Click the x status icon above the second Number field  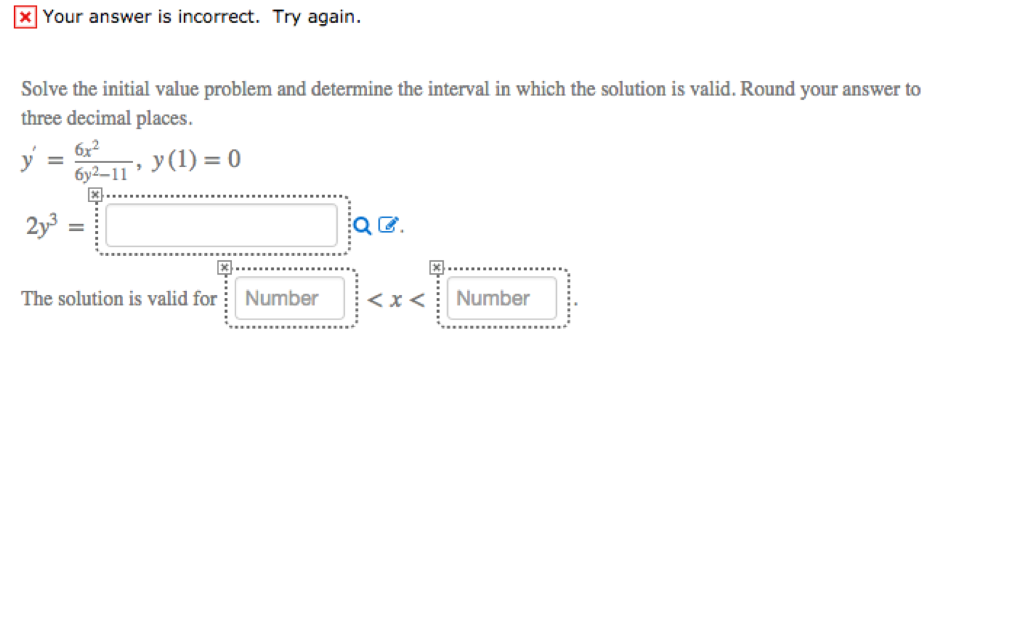[436, 267]
